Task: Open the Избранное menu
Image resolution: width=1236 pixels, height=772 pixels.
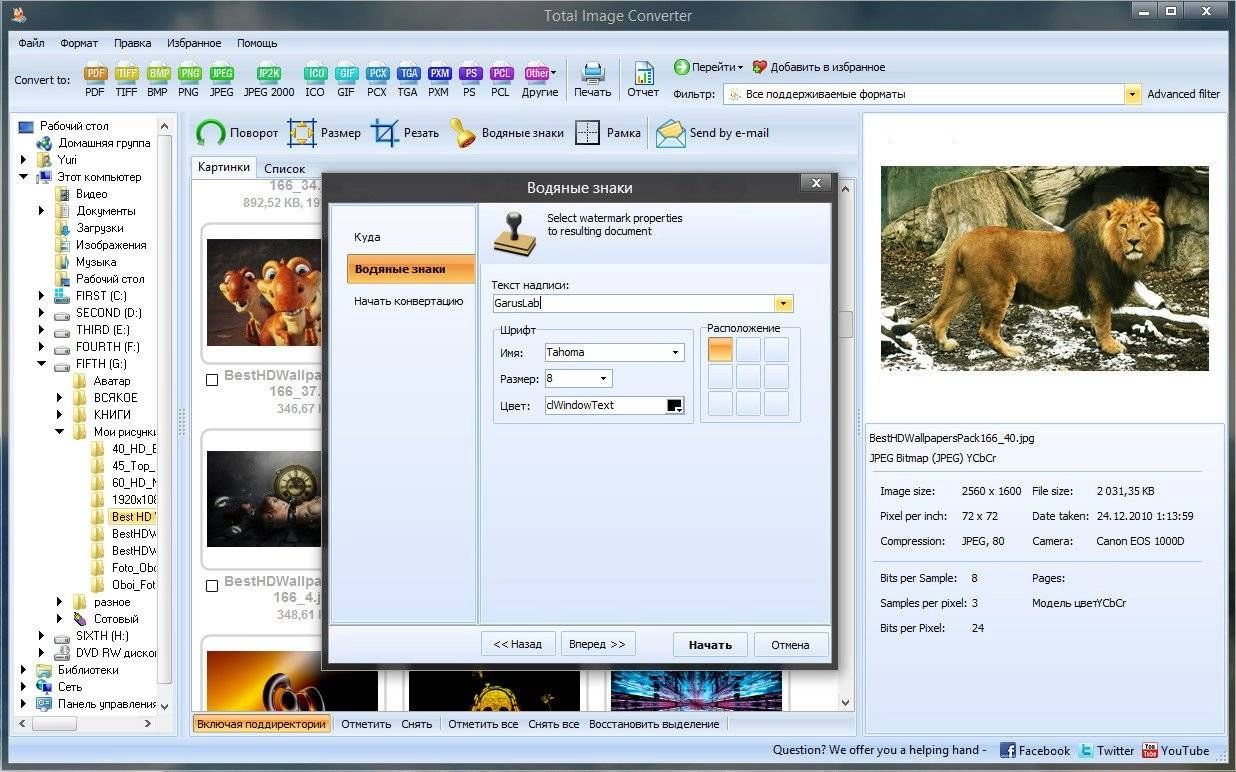Action: pos(194,43)
